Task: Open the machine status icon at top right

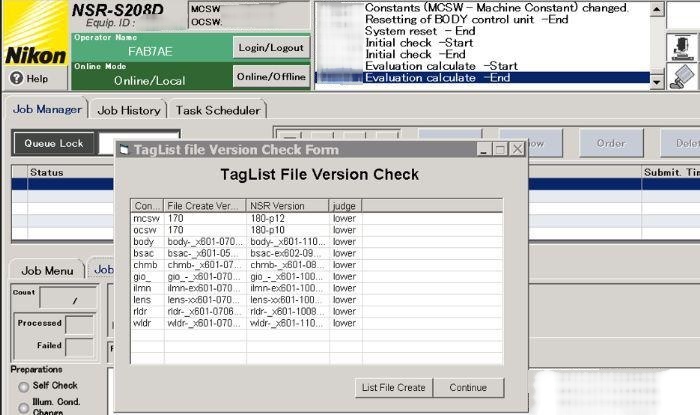Action: [682, 48]
